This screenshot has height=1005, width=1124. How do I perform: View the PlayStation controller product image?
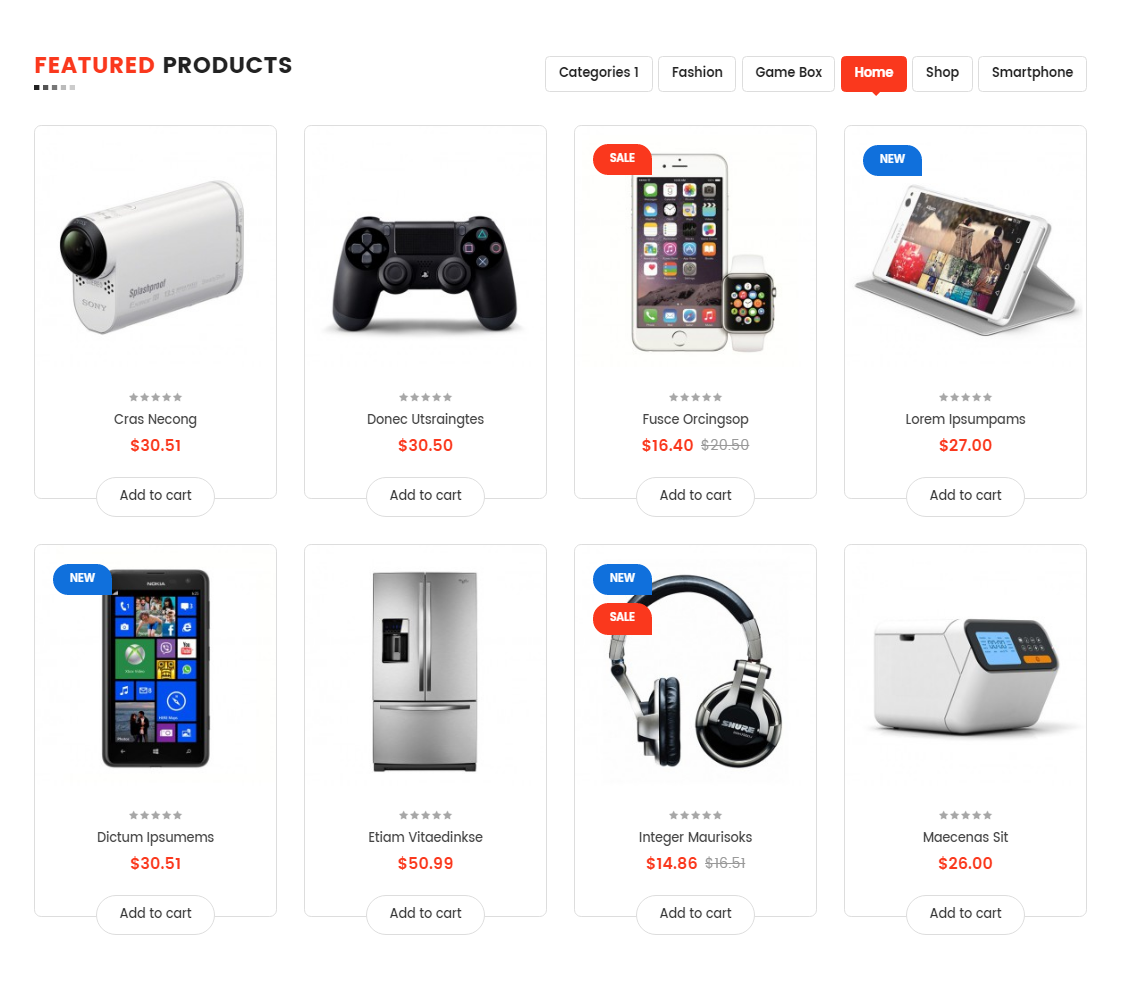[x=426, y=274]
